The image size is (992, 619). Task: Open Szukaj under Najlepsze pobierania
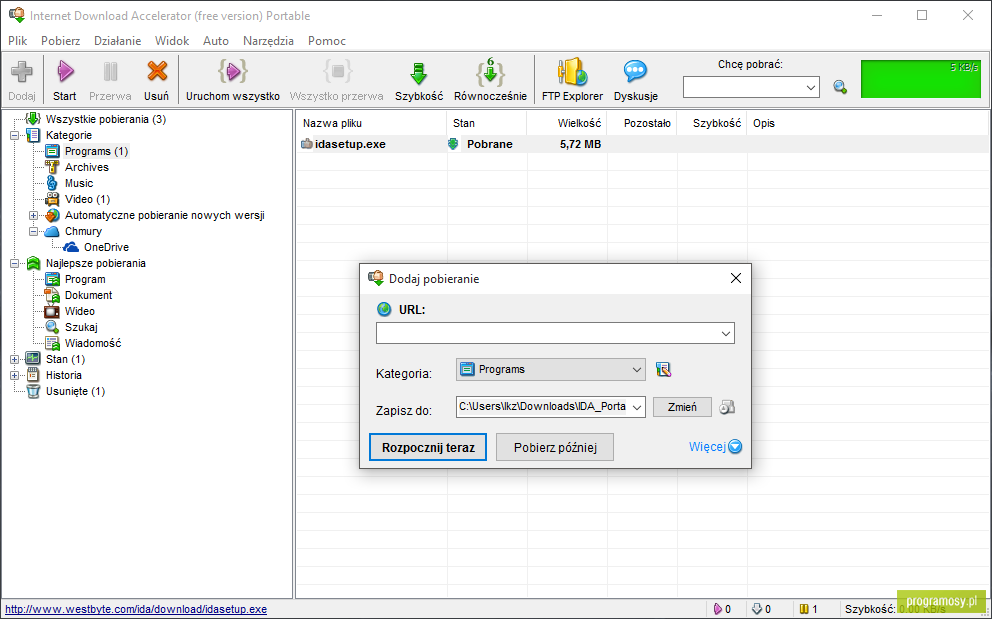(x=81, y=327)
